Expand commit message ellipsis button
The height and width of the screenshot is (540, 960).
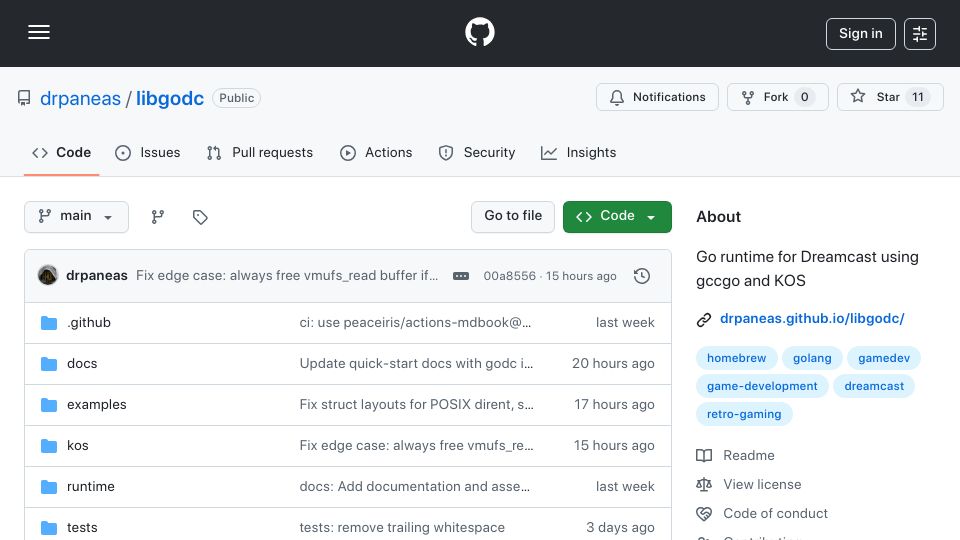pyautogui.click(x=461, y=276)
